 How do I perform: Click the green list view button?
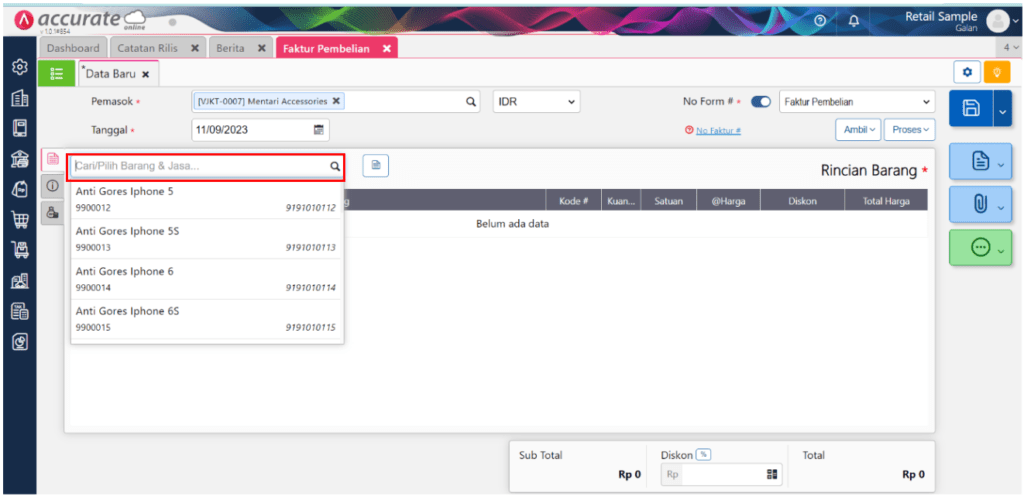click(56, 73)
